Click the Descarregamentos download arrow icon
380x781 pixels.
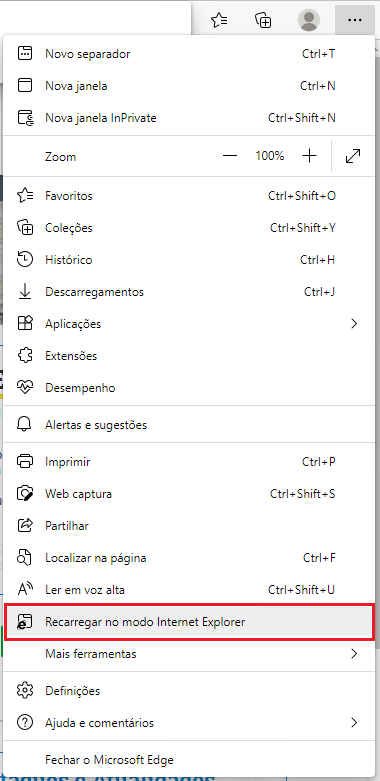tap(25, 292)
